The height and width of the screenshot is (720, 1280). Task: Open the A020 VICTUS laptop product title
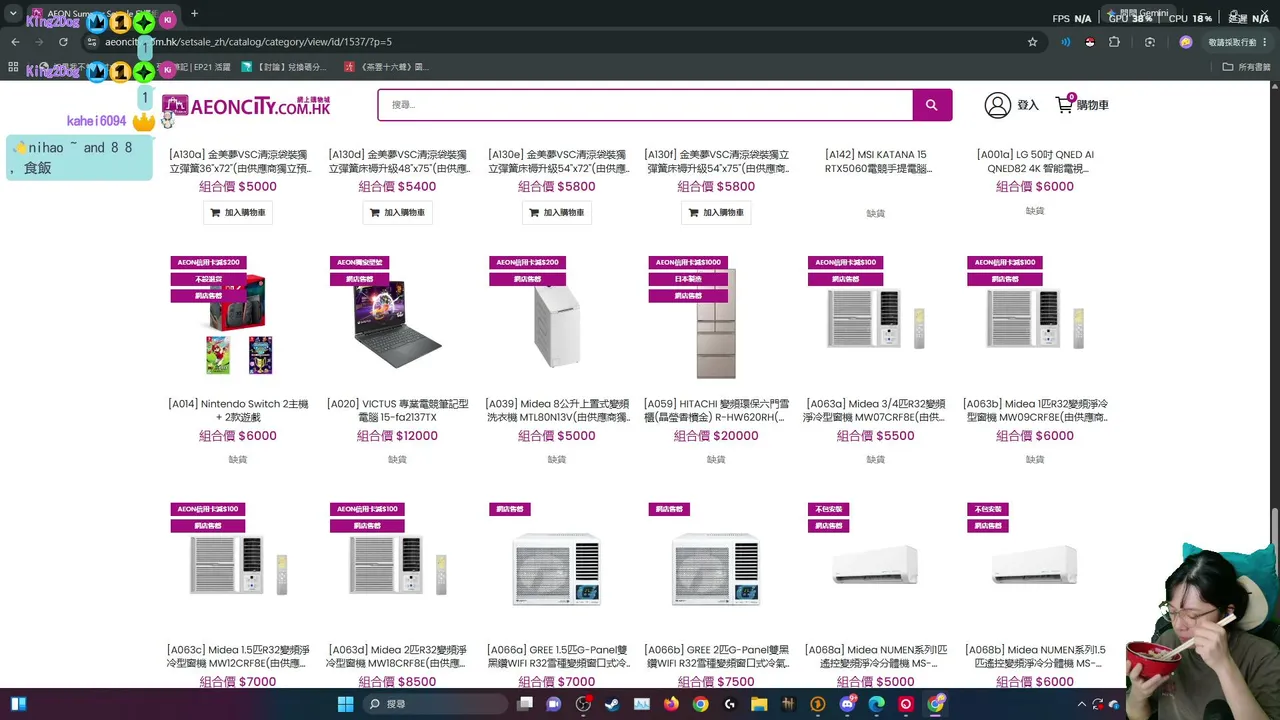(397, 410)
